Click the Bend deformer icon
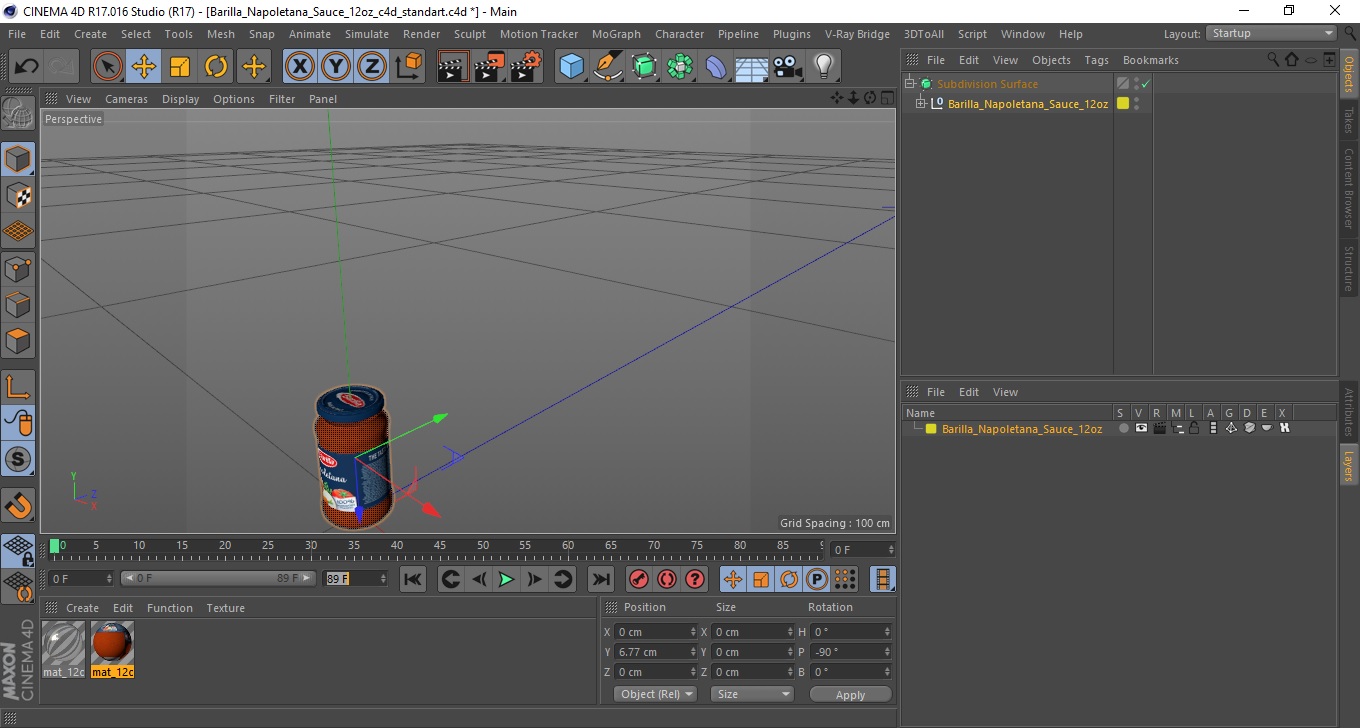The height and width of the screenshot is (728, 1360). pos(716,67)
